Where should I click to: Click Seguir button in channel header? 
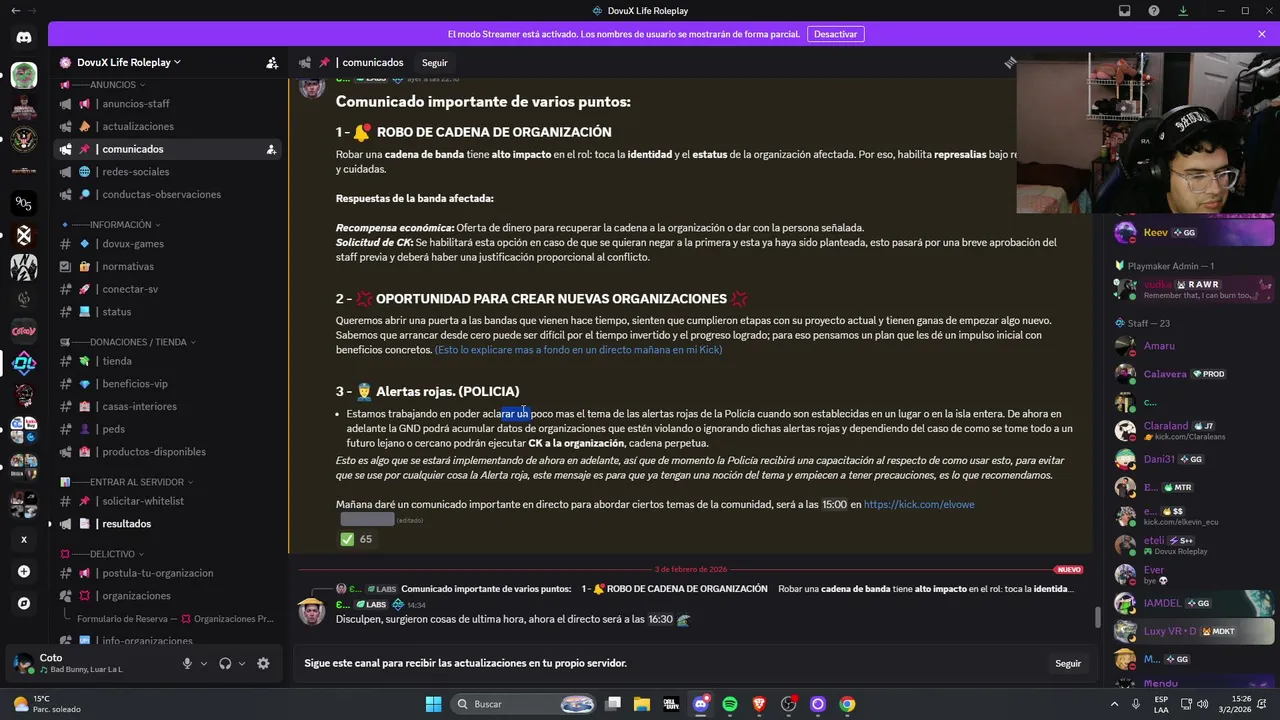point(435,63)
